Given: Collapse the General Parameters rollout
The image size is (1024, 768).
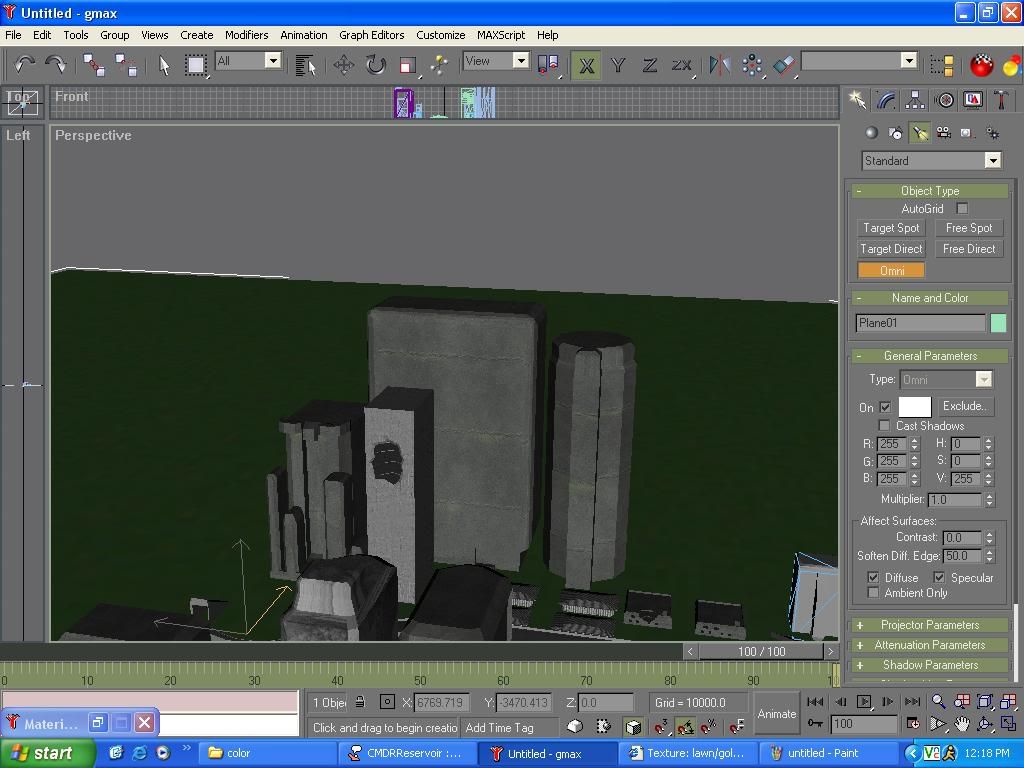Looking at the screenshot, I should [930, 356].
